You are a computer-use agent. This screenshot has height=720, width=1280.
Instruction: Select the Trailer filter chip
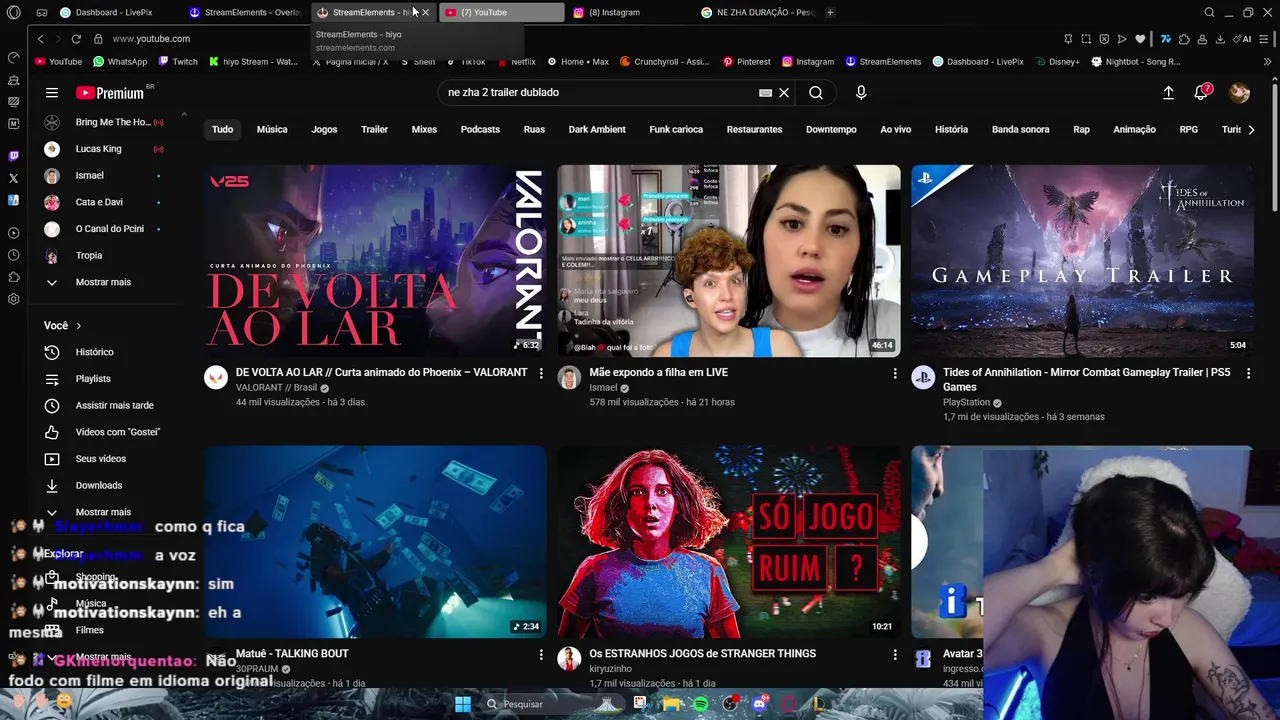pos(374,130)
